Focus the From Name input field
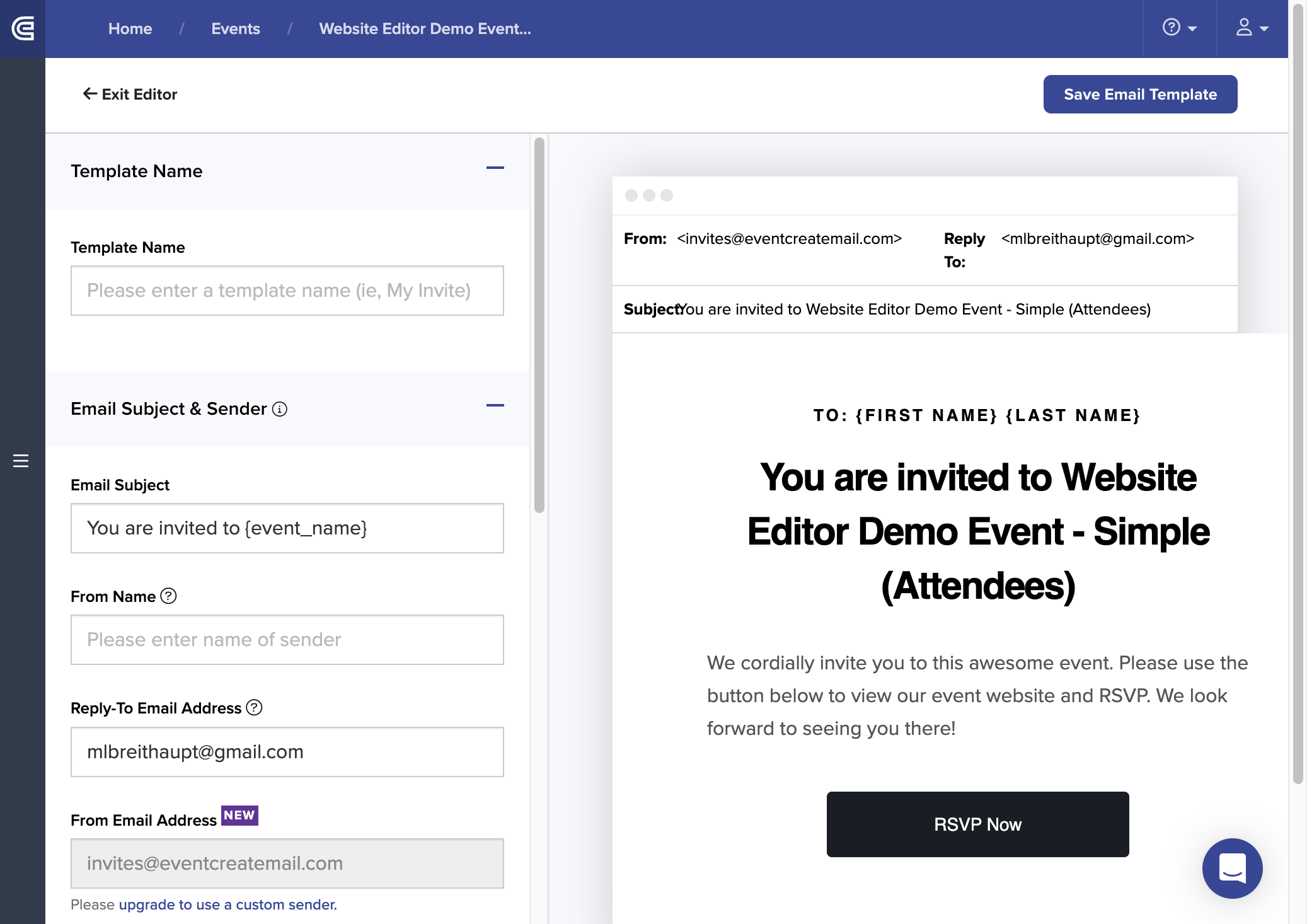This screenshot has width=1307, height=924. click(287, 640)
